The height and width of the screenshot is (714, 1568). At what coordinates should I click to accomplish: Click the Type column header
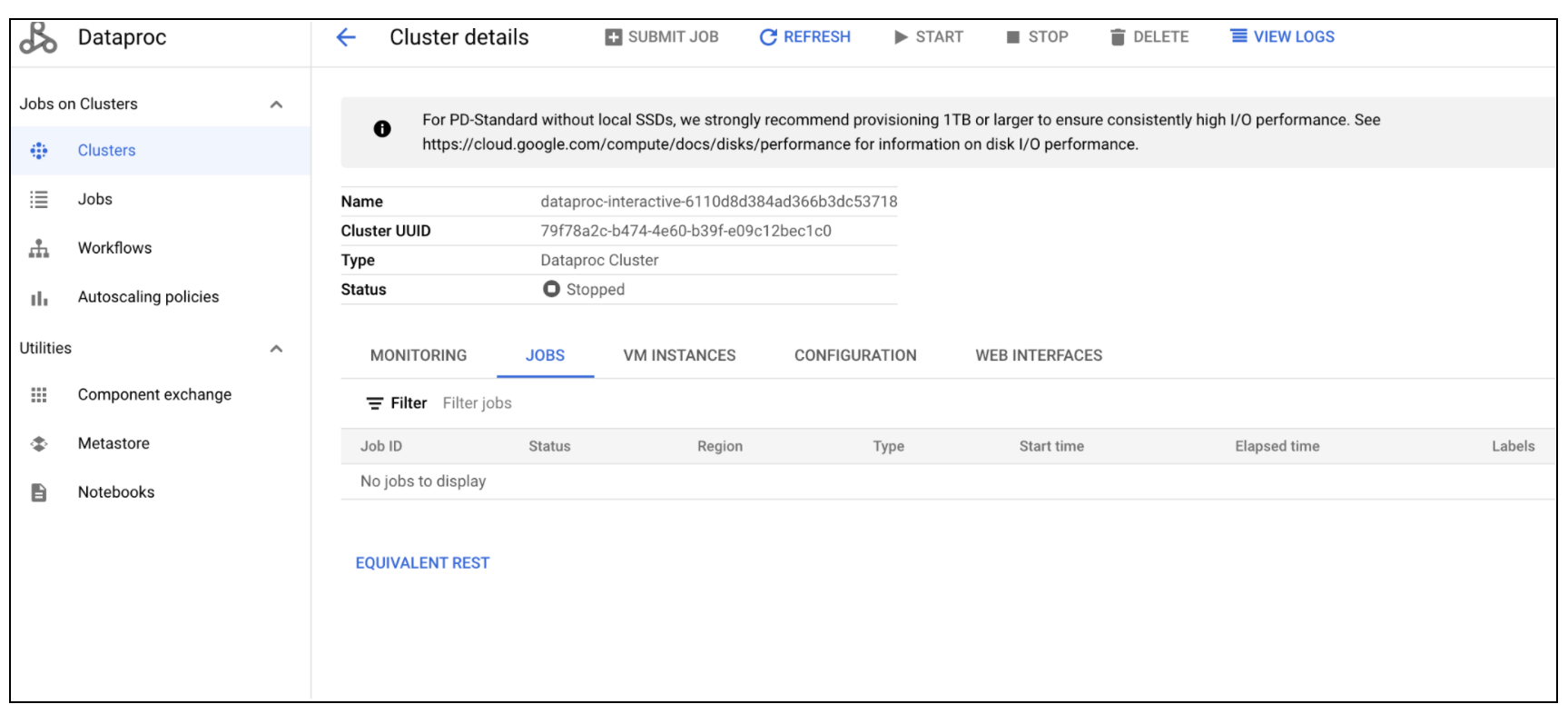888,447
